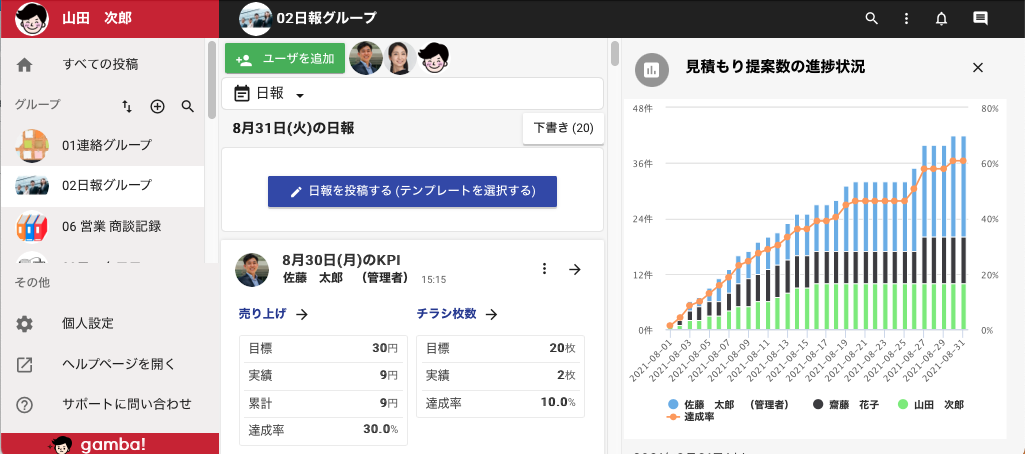Open 山田 次郎 profile avatar in header
This screenshot has height=454, width=1025.
[x=31, y=18]
